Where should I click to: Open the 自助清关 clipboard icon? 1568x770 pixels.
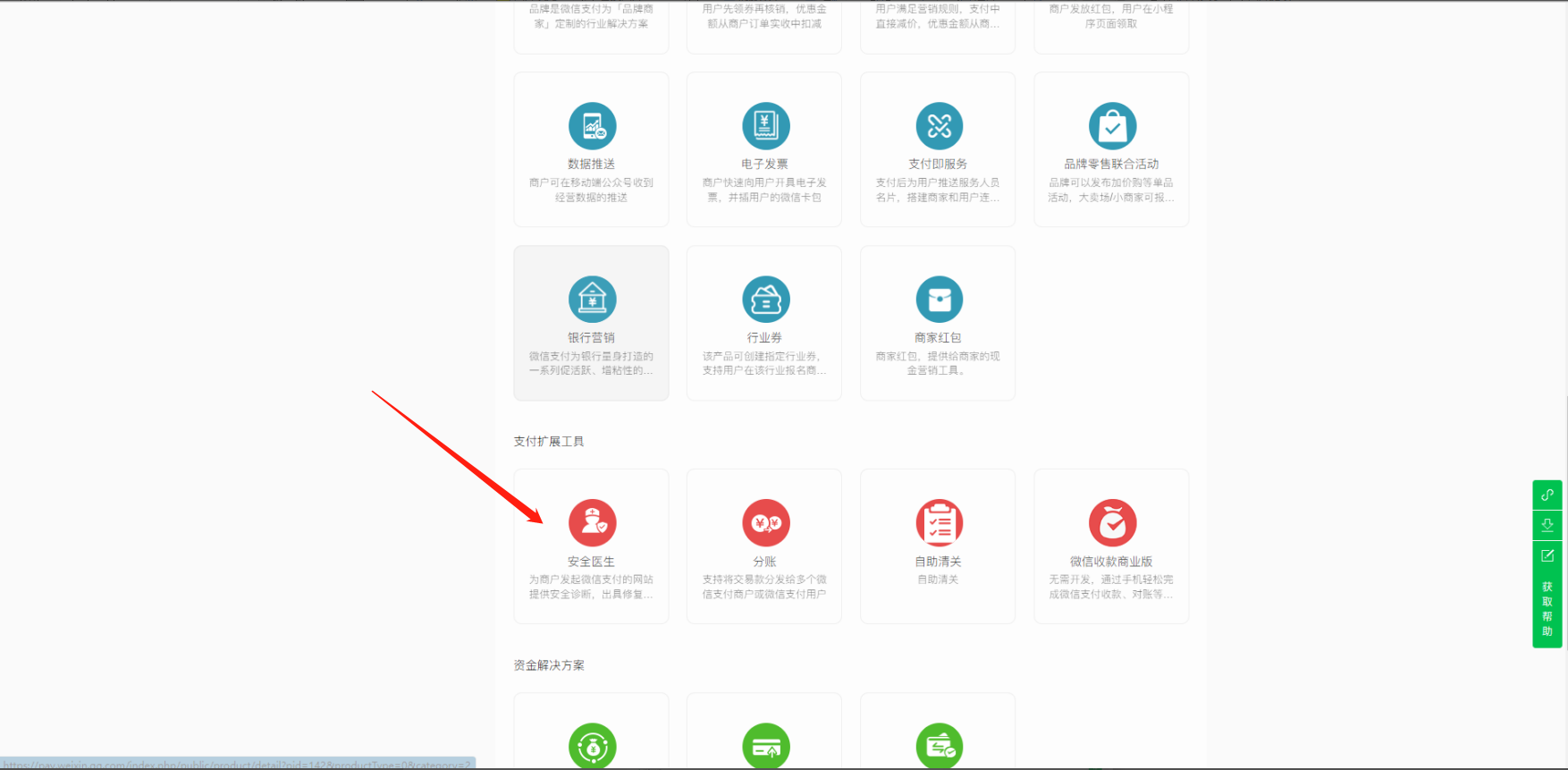pyautogui.click(x=939, y=523)
